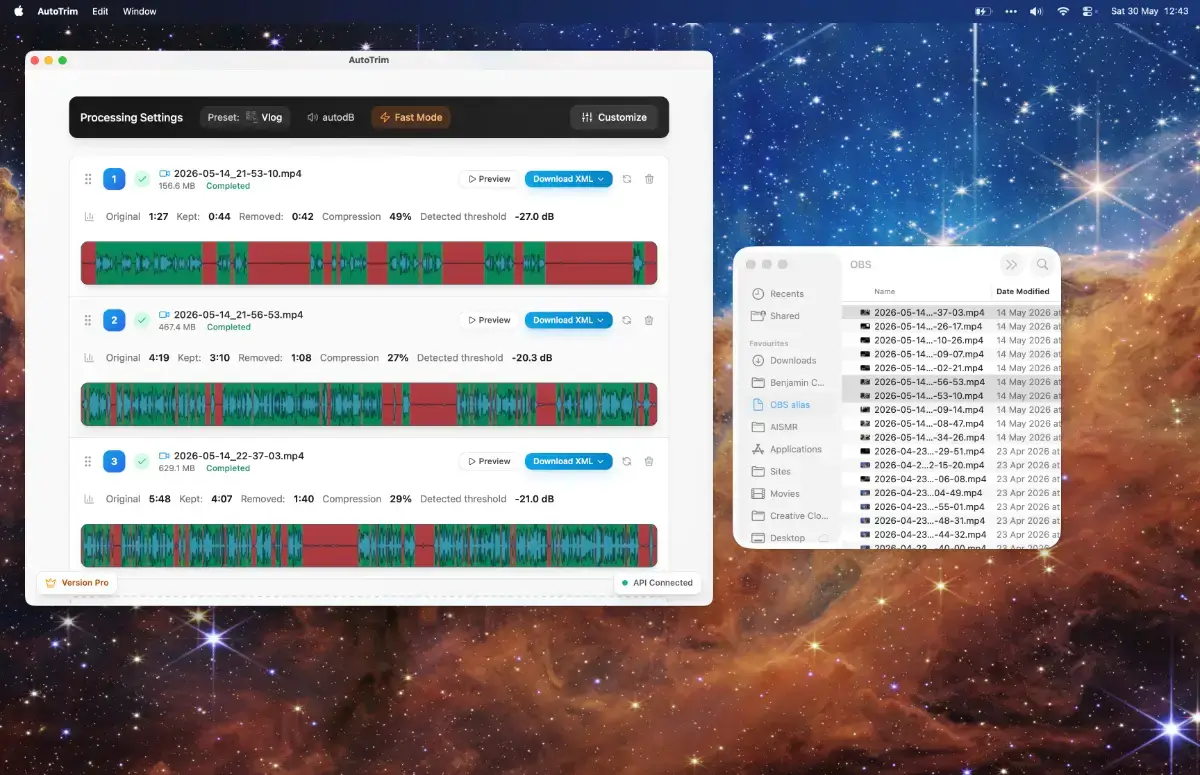
Task: Click the waveform timeline of file 1
Action: [369, 263]
